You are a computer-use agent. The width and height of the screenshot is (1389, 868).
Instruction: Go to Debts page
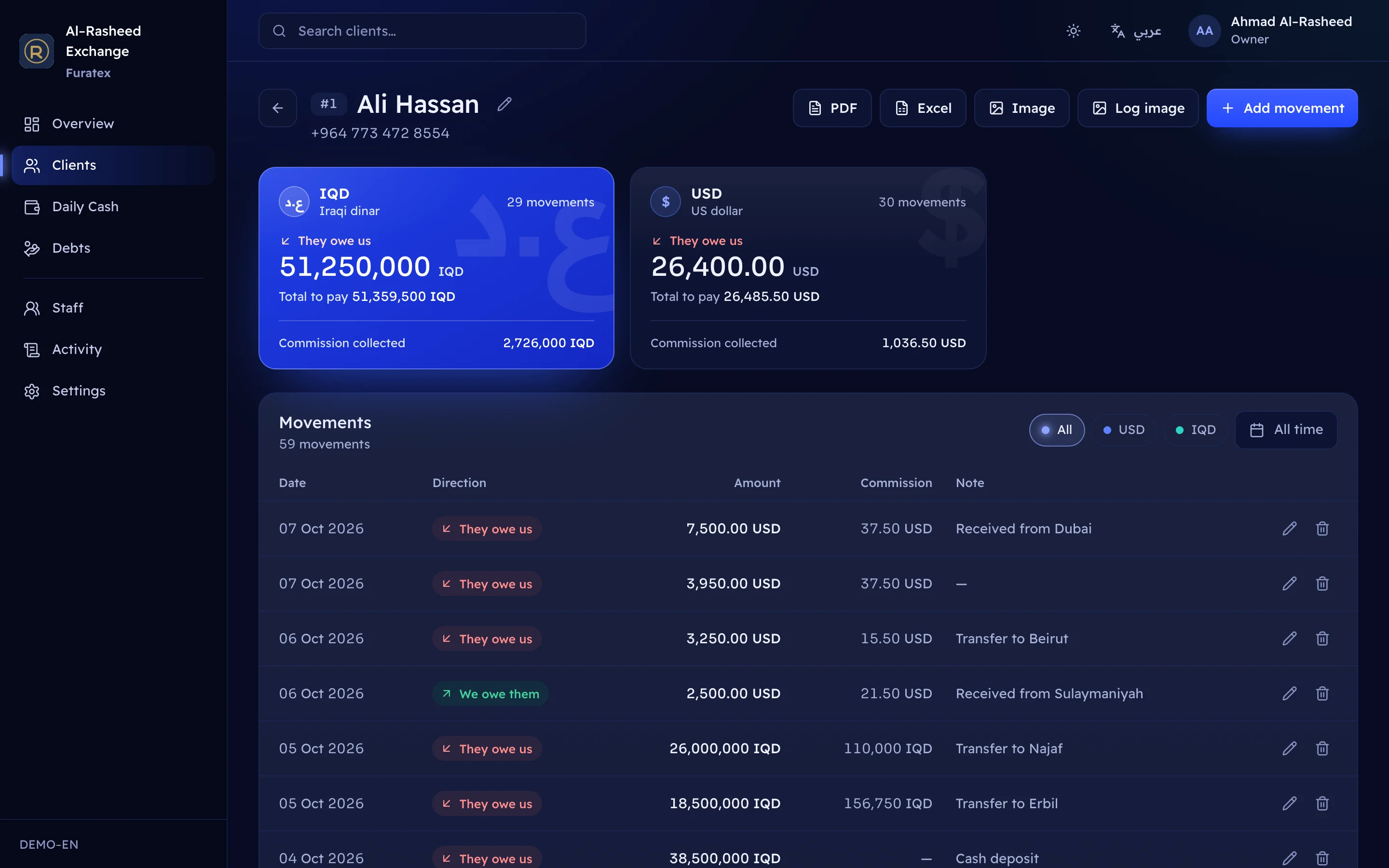[114, 248]
